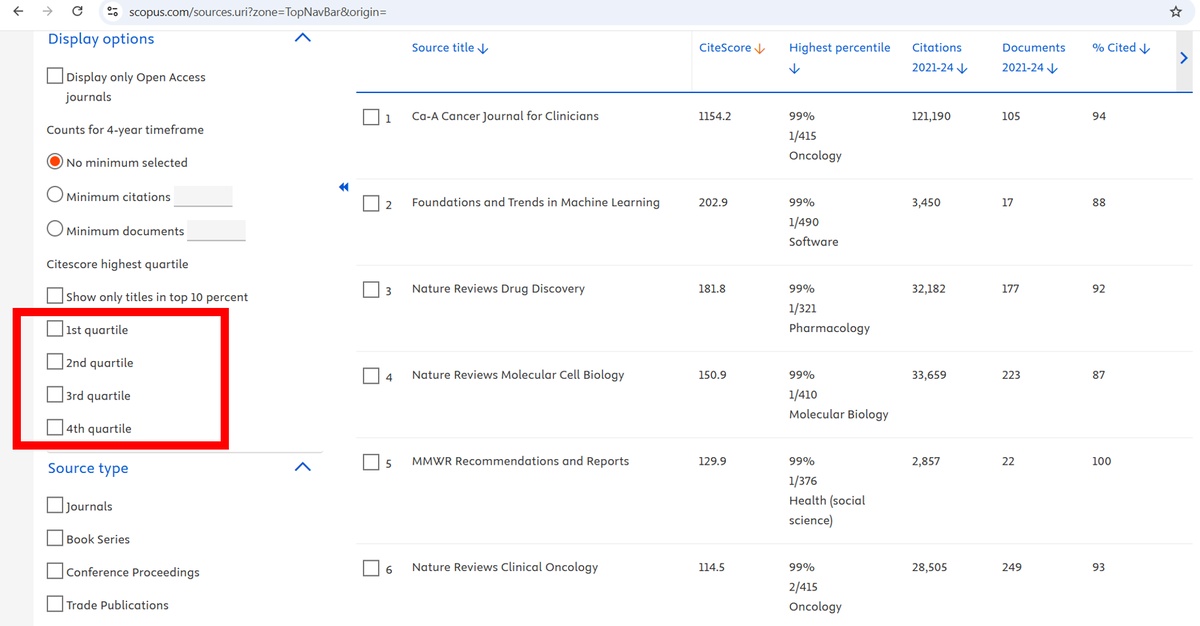Check the 1st quartile filter

(x=55, y=328)
